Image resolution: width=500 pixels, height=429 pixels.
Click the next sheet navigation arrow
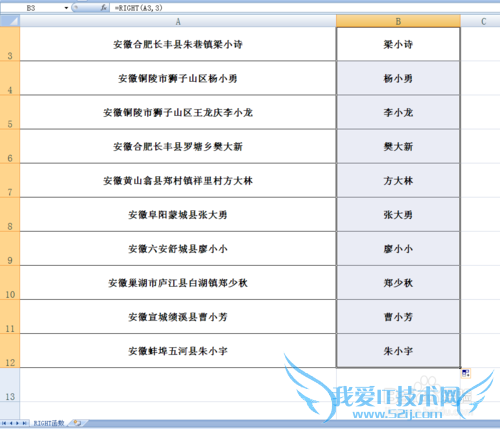17,423
